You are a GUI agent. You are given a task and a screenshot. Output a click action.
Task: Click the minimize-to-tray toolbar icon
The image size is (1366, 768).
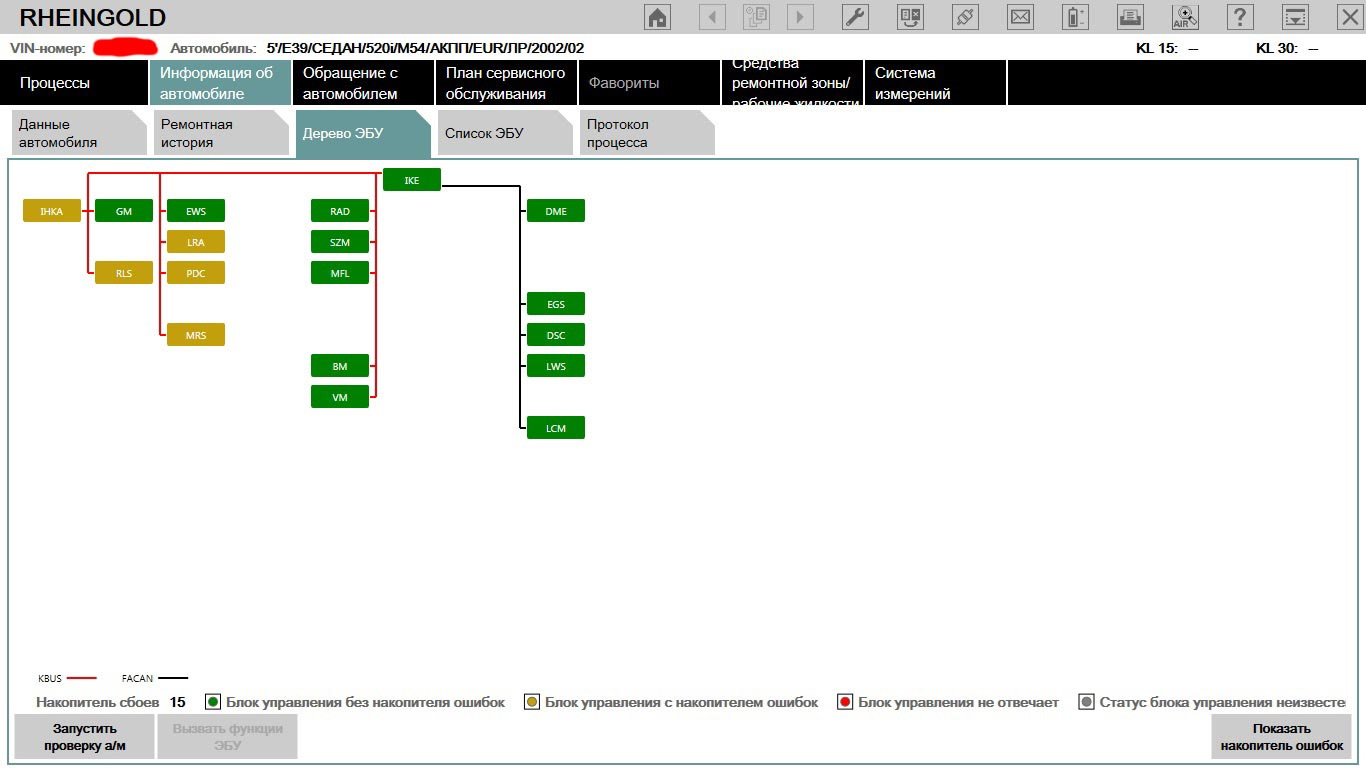click(x=1296, y=17)
